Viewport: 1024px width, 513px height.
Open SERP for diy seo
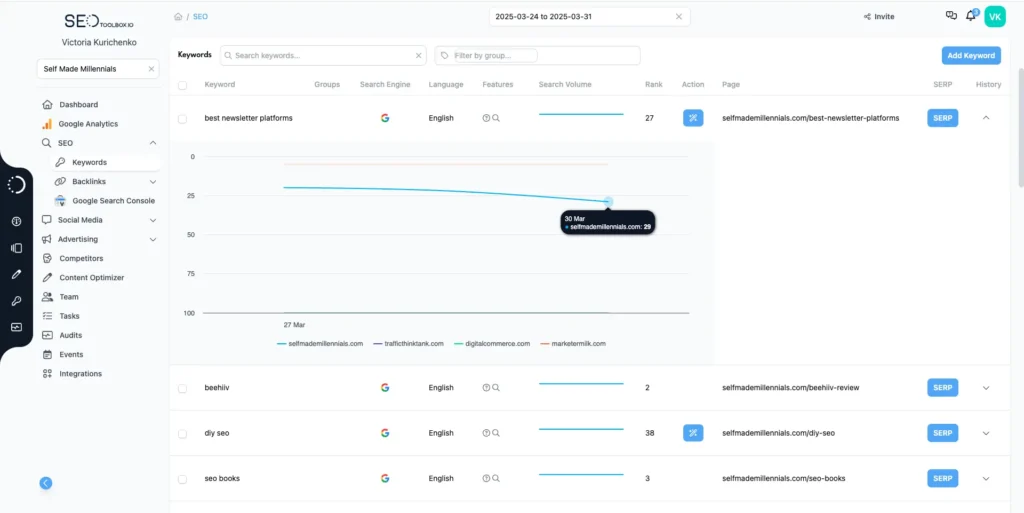click(942, 433)
